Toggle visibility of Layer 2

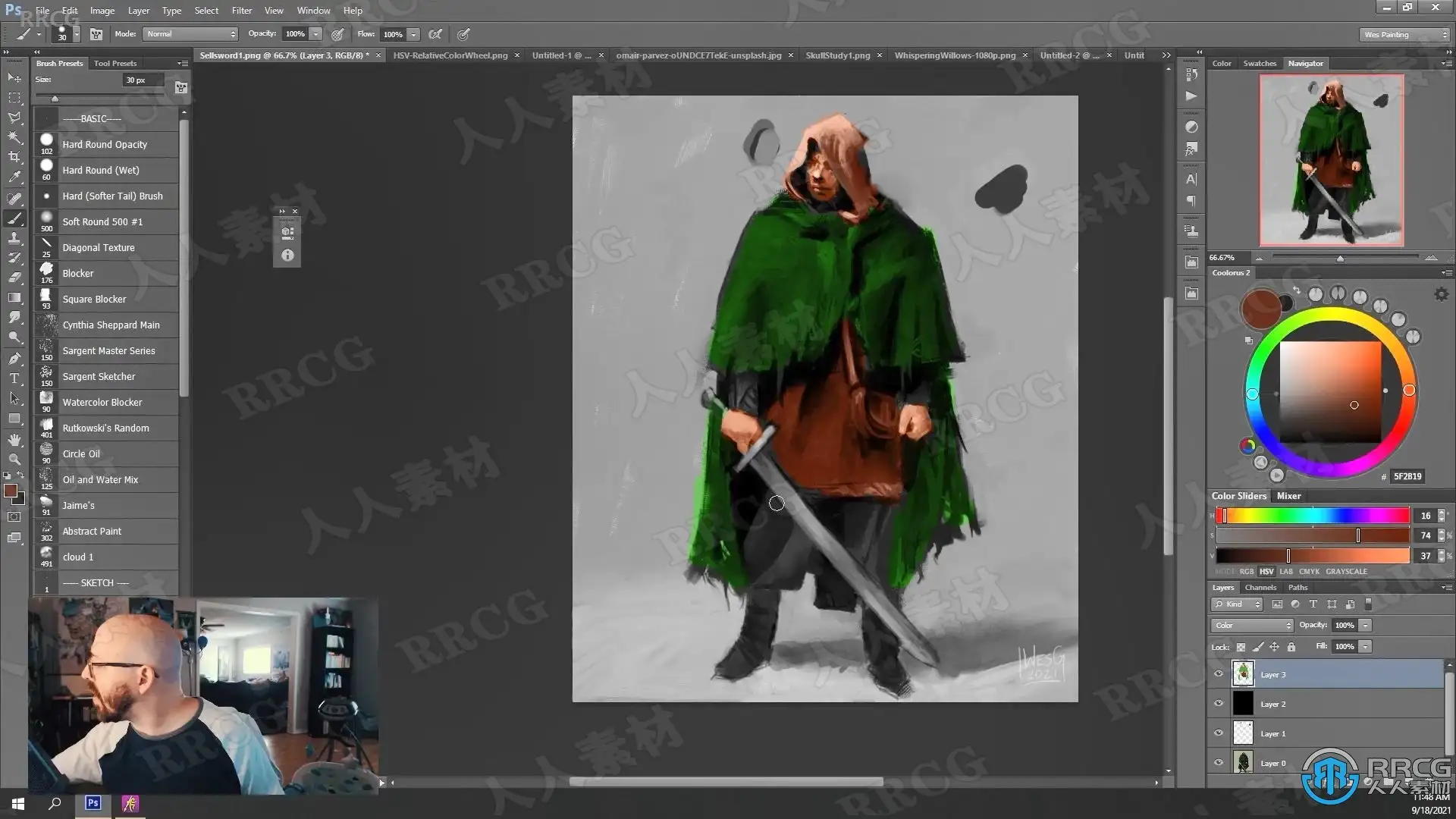(1219, 704)
